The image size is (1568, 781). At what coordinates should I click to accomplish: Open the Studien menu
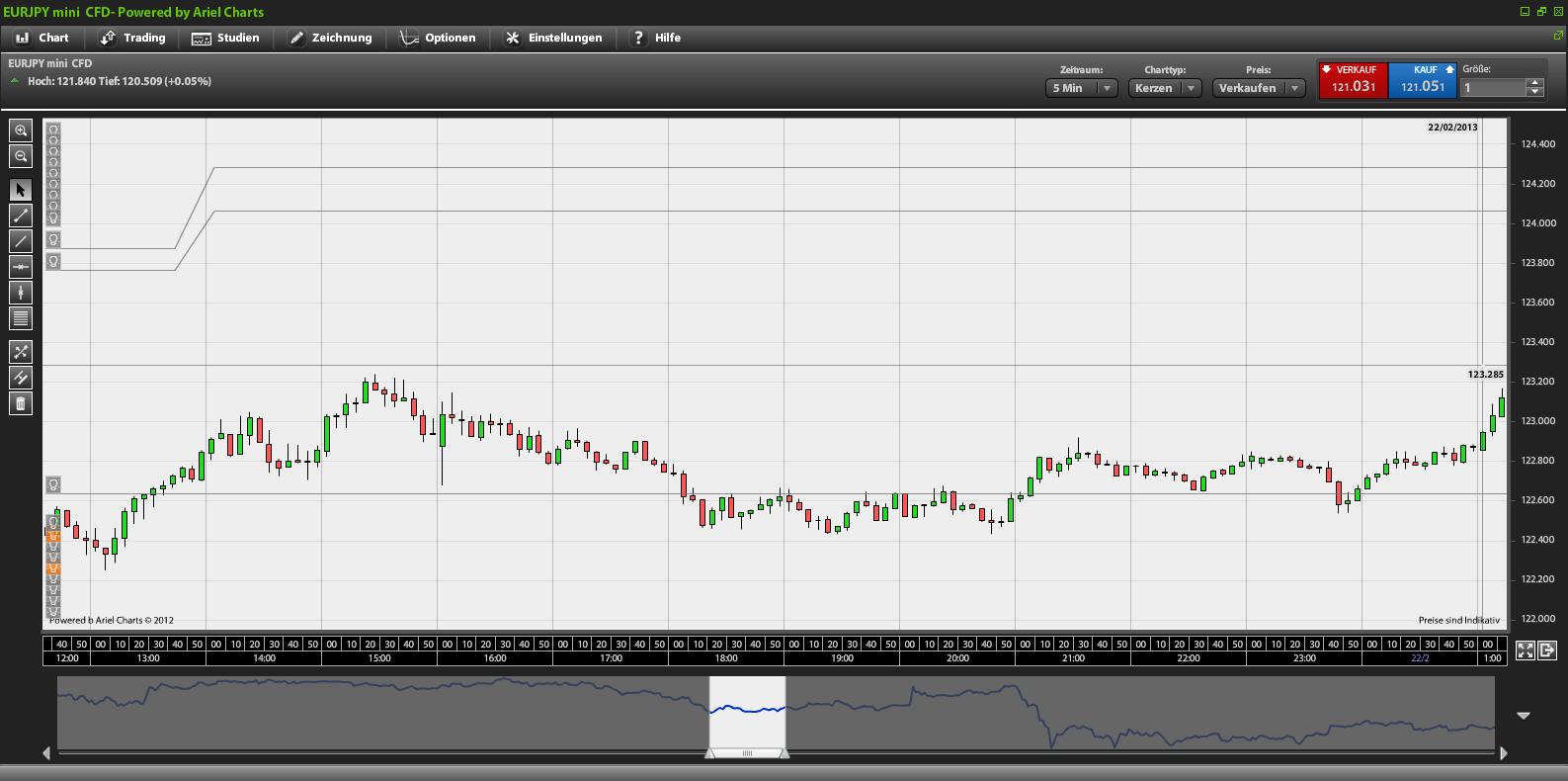[225, 38]
